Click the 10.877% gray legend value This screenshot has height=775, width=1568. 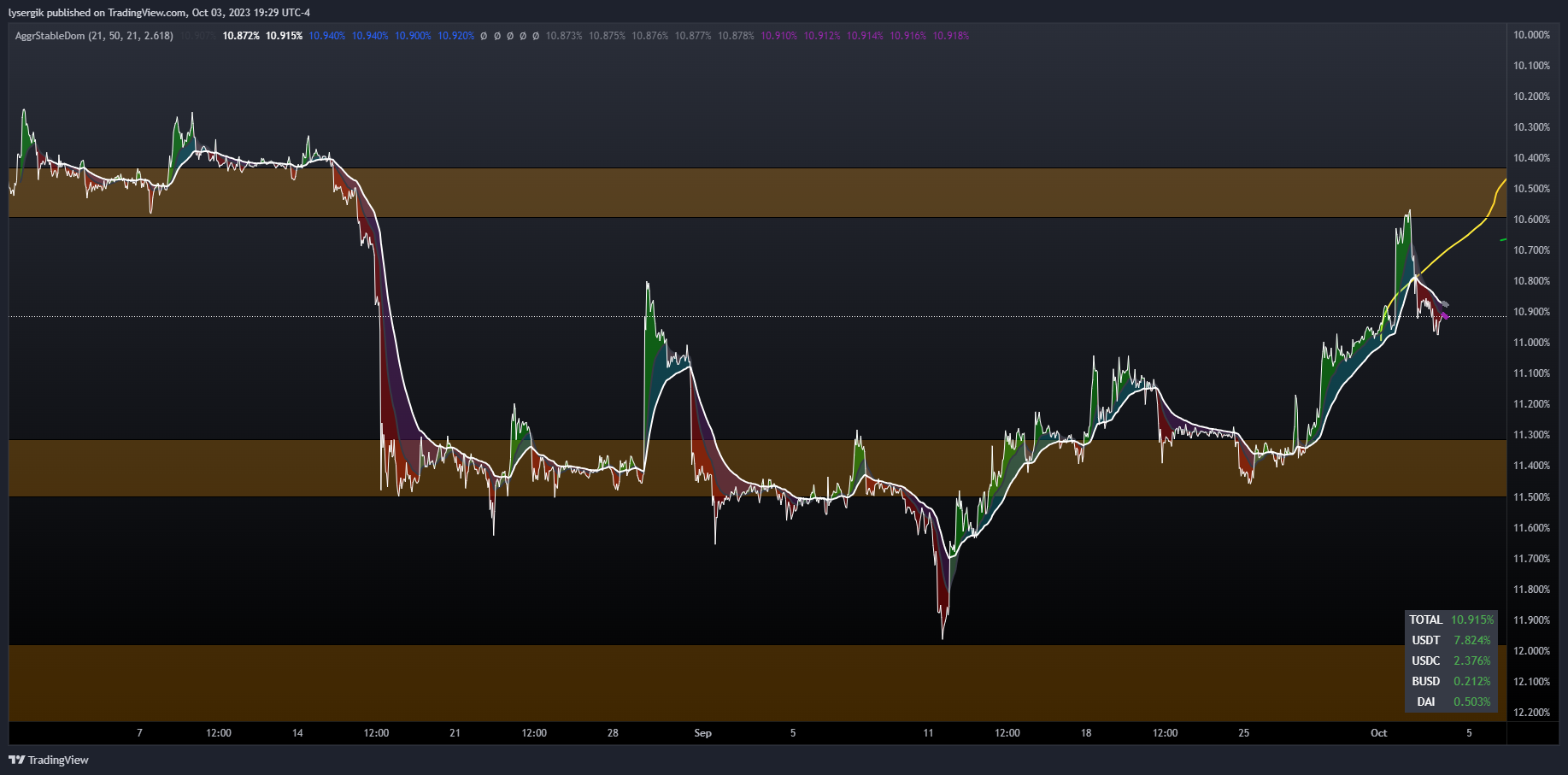tap(693, 36)
